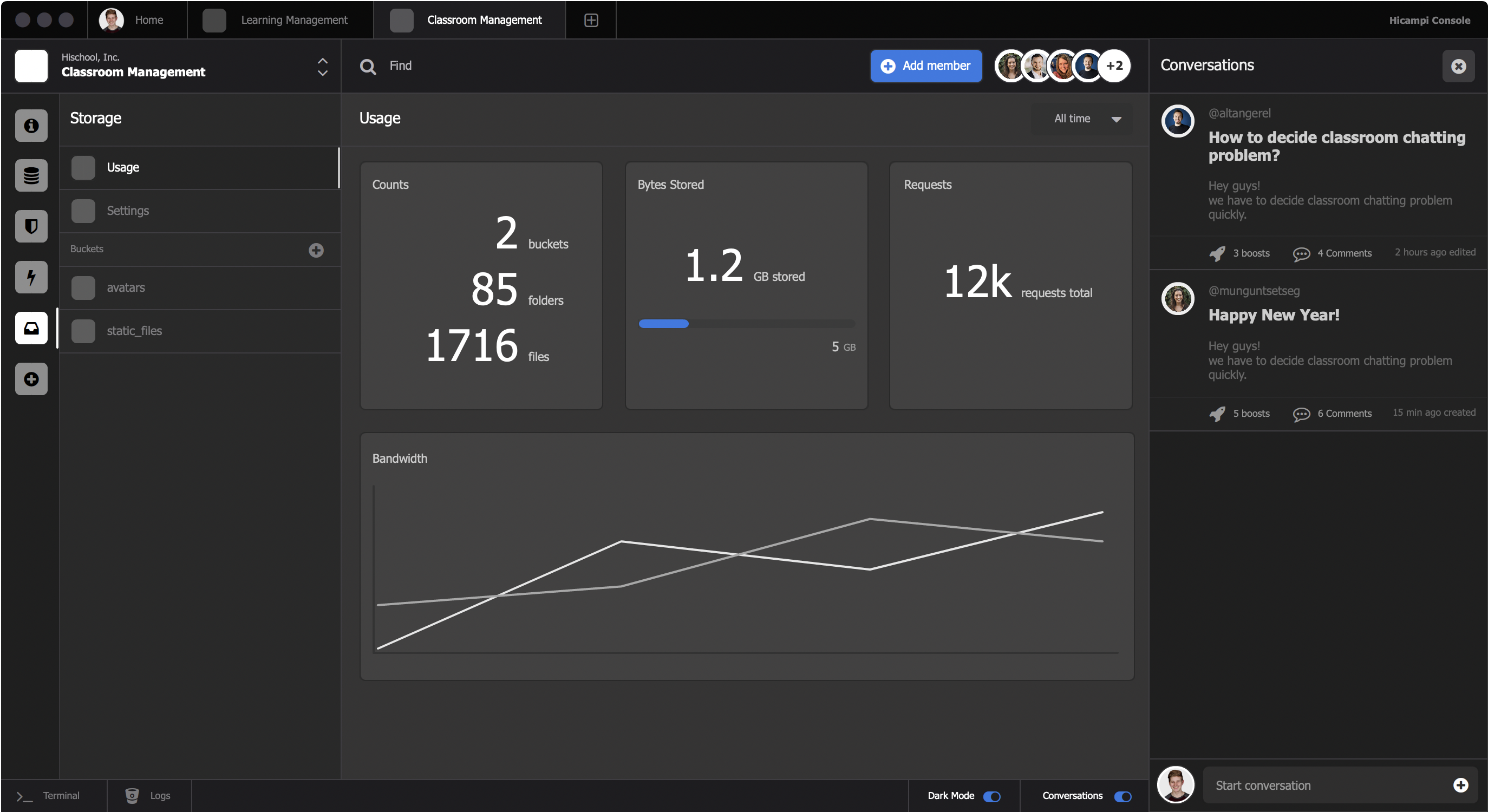Select the storage inbox sidebar icon
1488x812 pixels.
point(31,328)
